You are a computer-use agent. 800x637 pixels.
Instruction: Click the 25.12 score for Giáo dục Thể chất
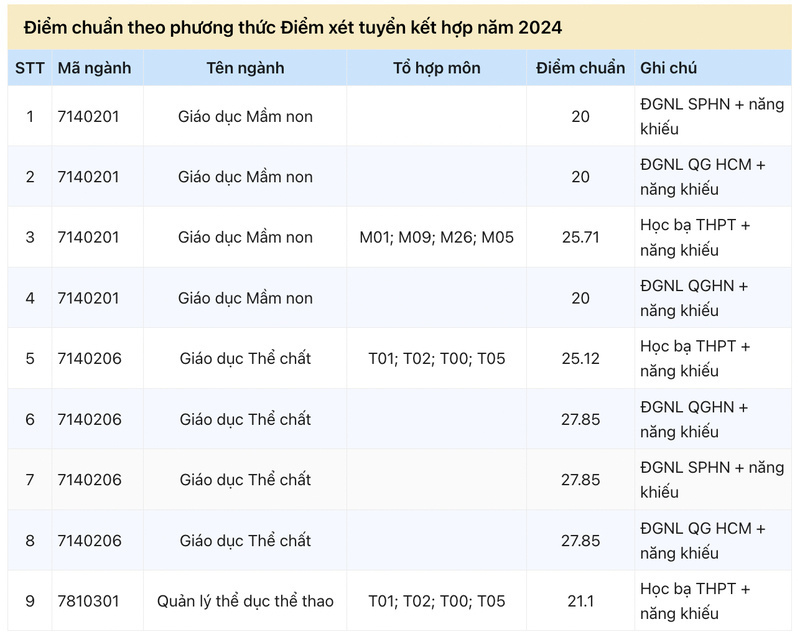click(581, 359)
